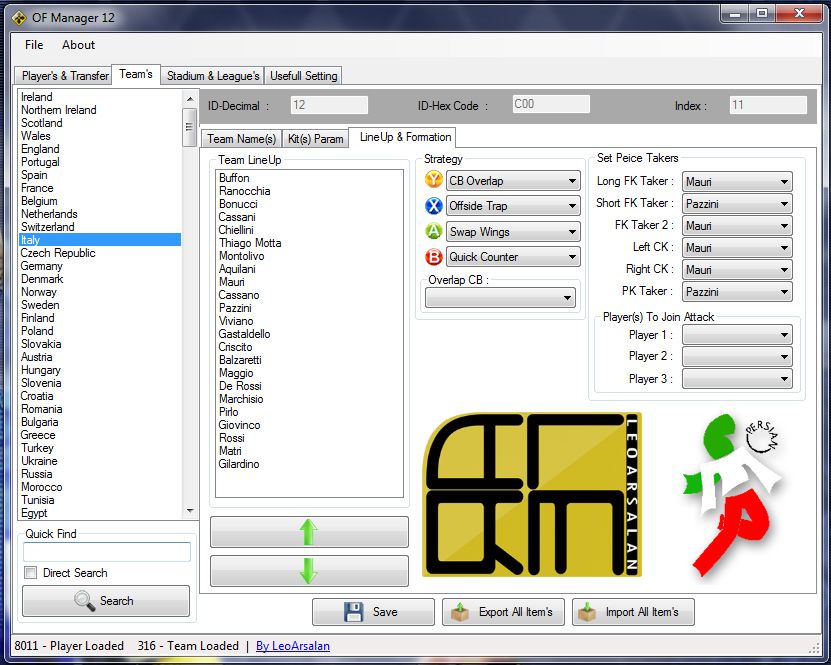Move selected player up with green arrow

(309, 532)
